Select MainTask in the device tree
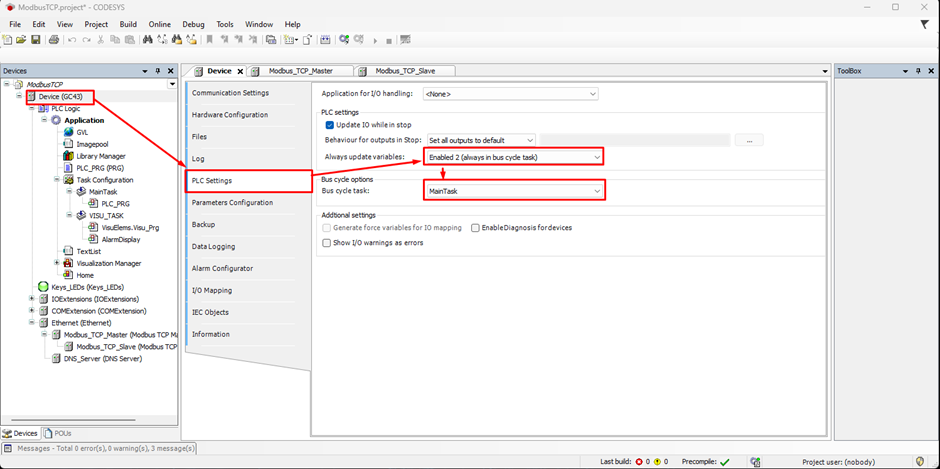This screenshot has width=940, height=469. pyautogui.click(x=103, y=191)
